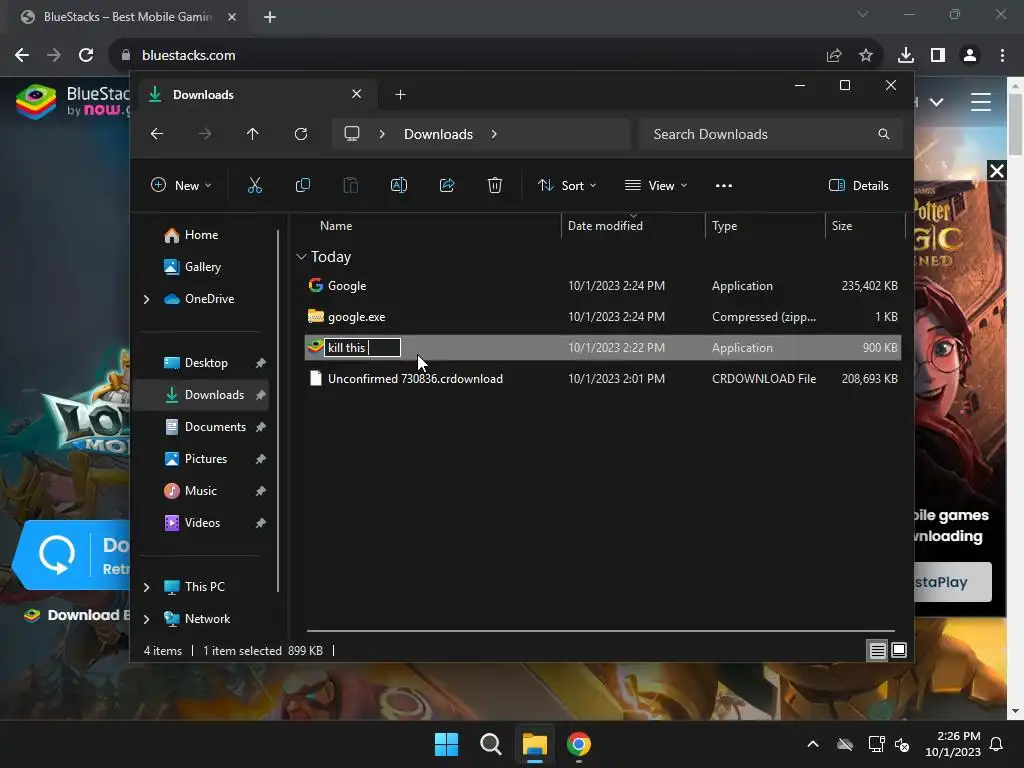Open Chrome downloads icon

[x=906, y=56]
